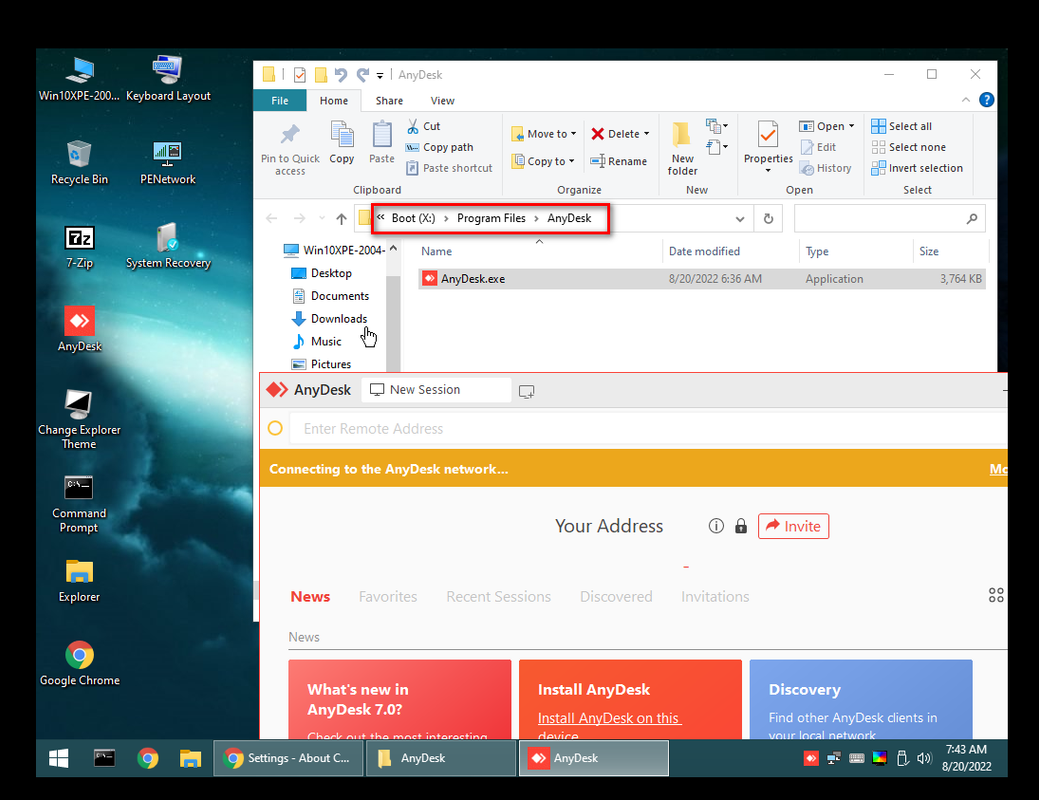1039x800 pixels.
Task: Switch to the View ribbon tab
Action: pos(442,101)
